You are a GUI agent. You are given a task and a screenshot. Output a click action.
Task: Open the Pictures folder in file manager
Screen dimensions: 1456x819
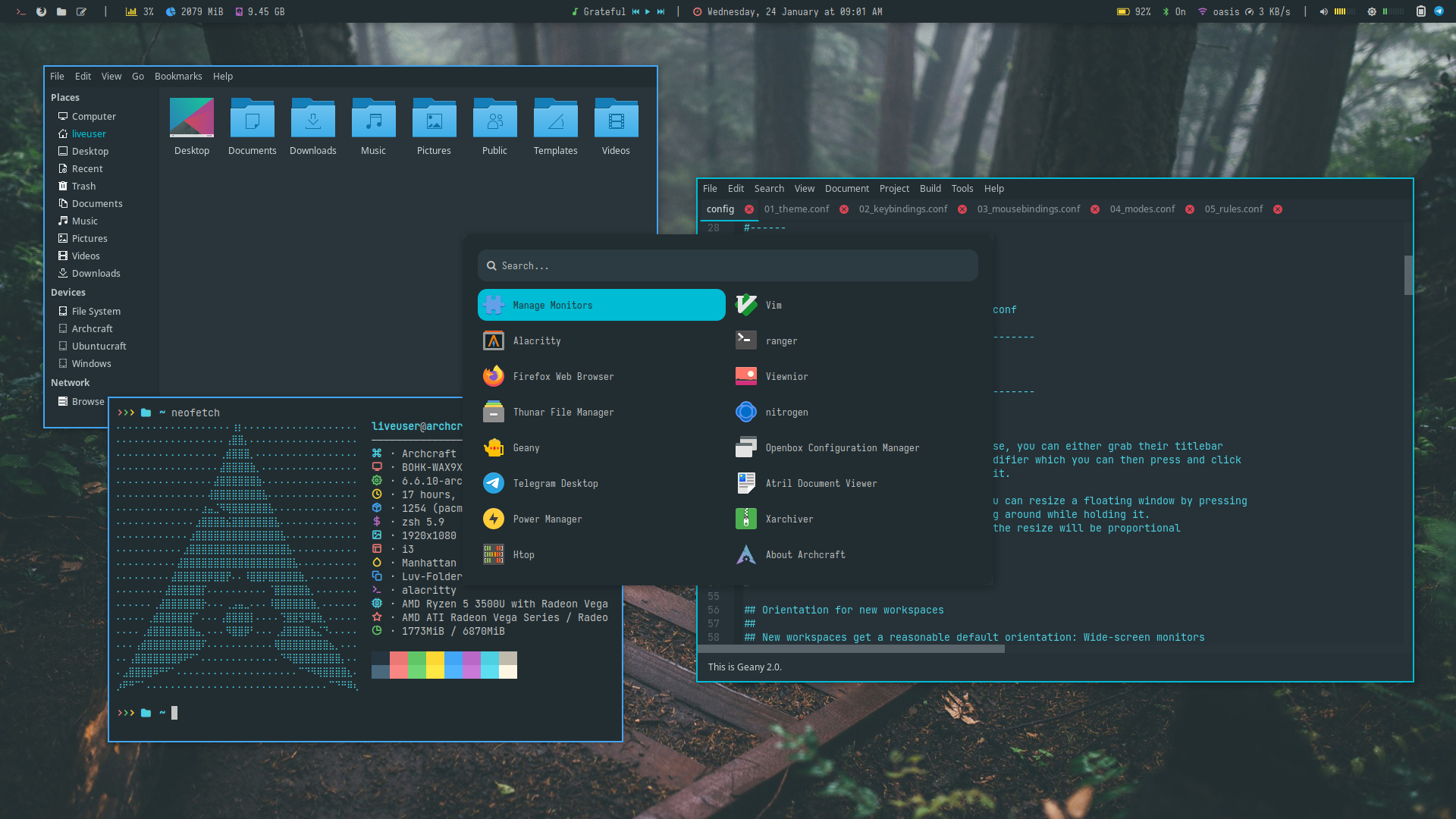coord(434,119)
